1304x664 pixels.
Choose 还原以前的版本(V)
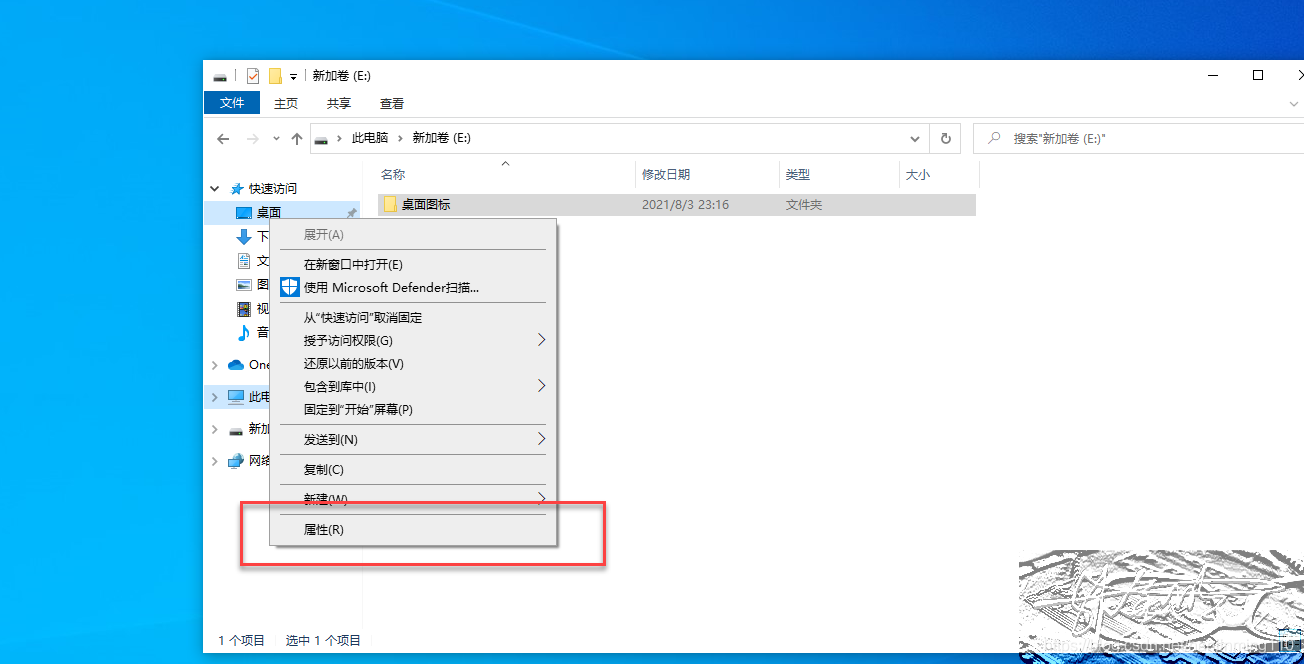[413, 364]
